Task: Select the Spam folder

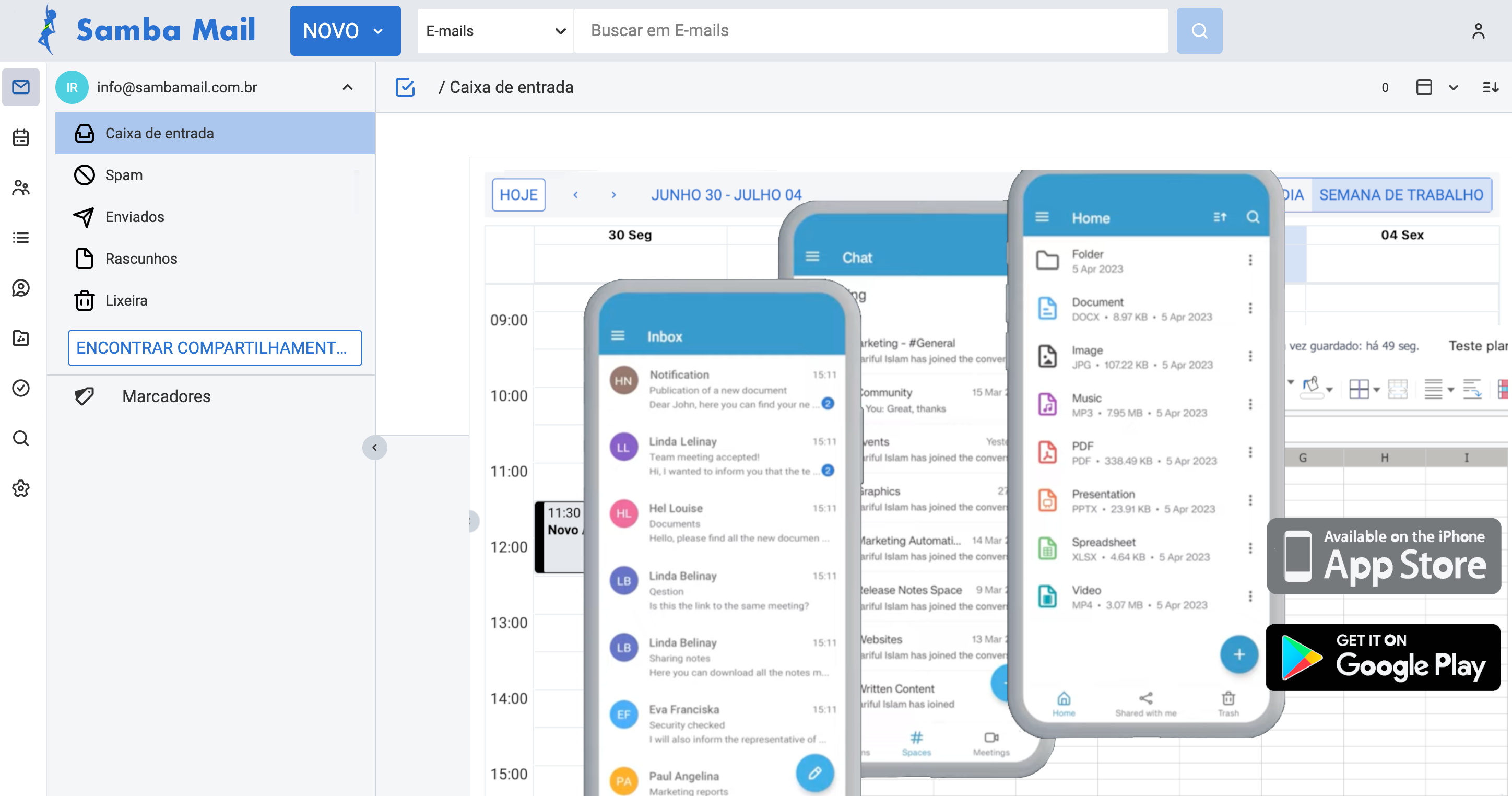Action: (x=124, y=175)
